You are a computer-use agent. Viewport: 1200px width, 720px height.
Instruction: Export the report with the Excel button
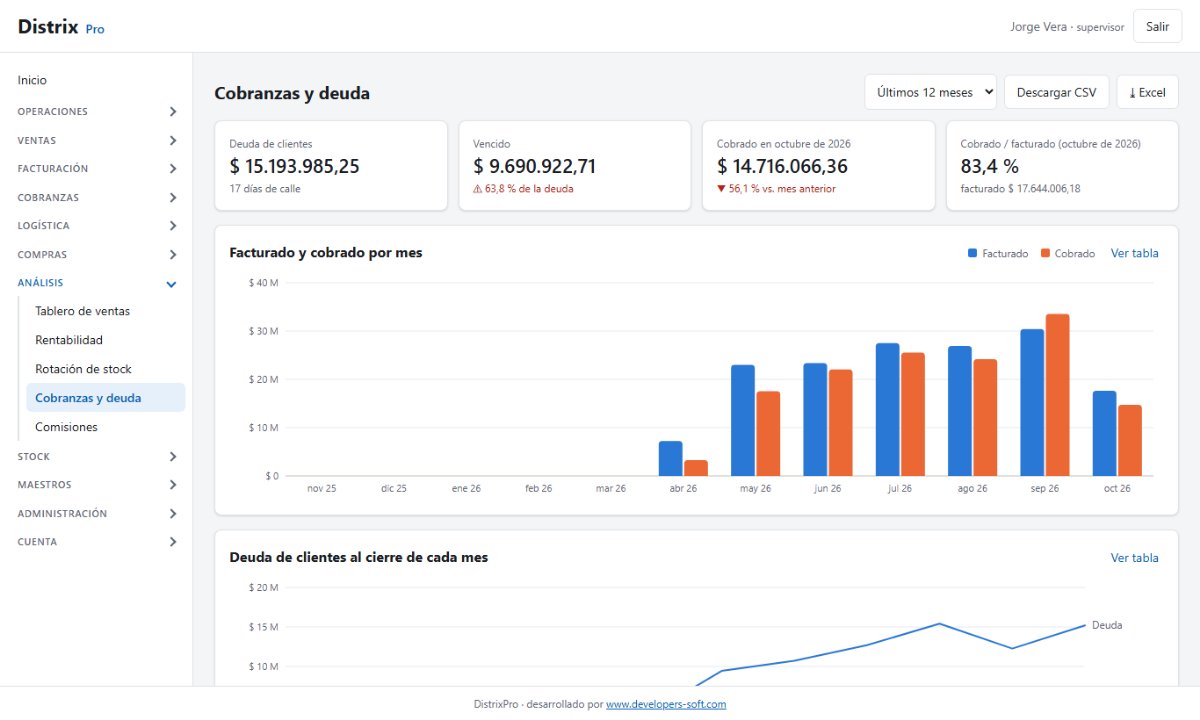click(1147, 92)
